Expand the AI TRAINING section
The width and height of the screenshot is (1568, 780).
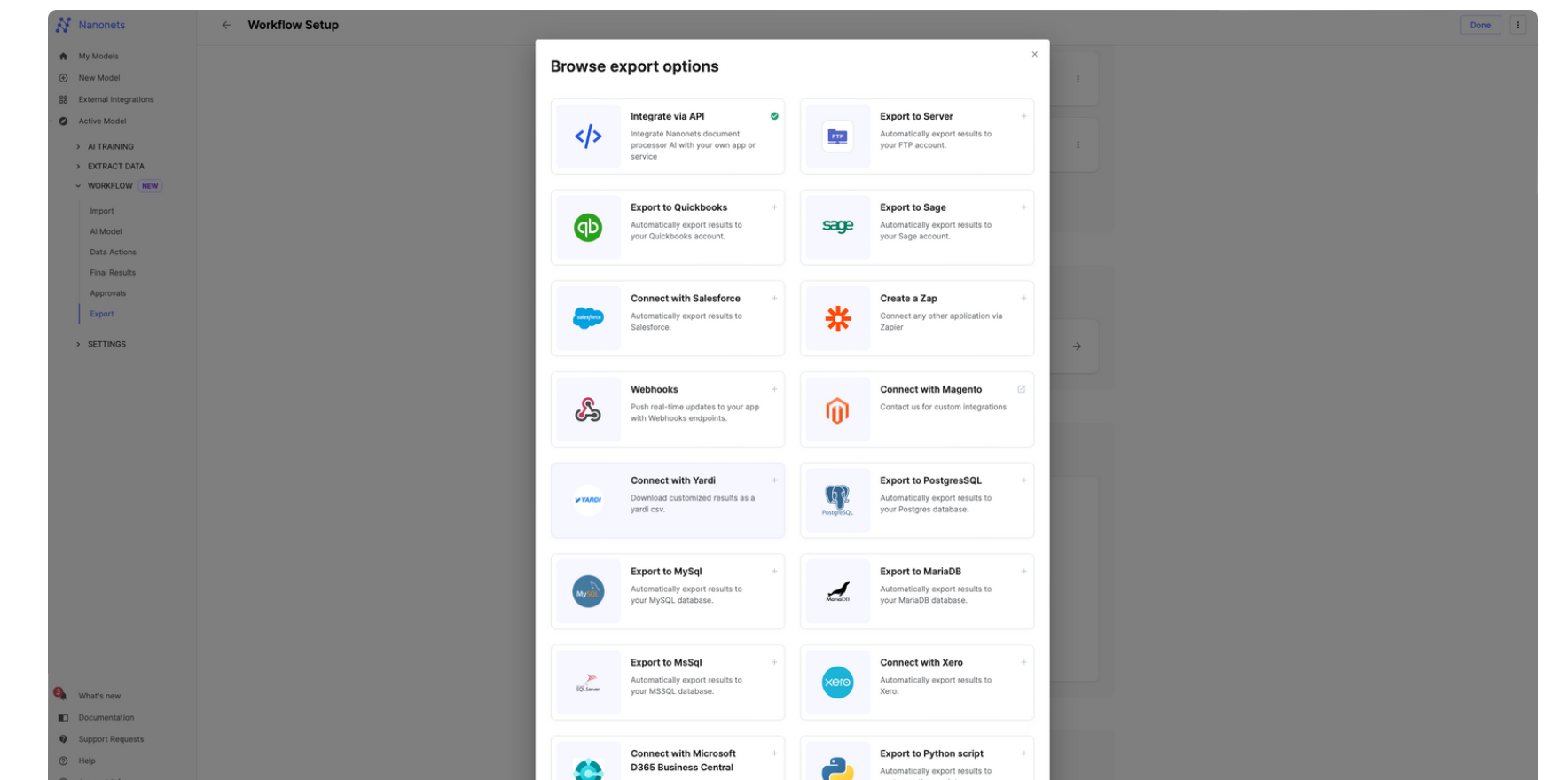110,147
